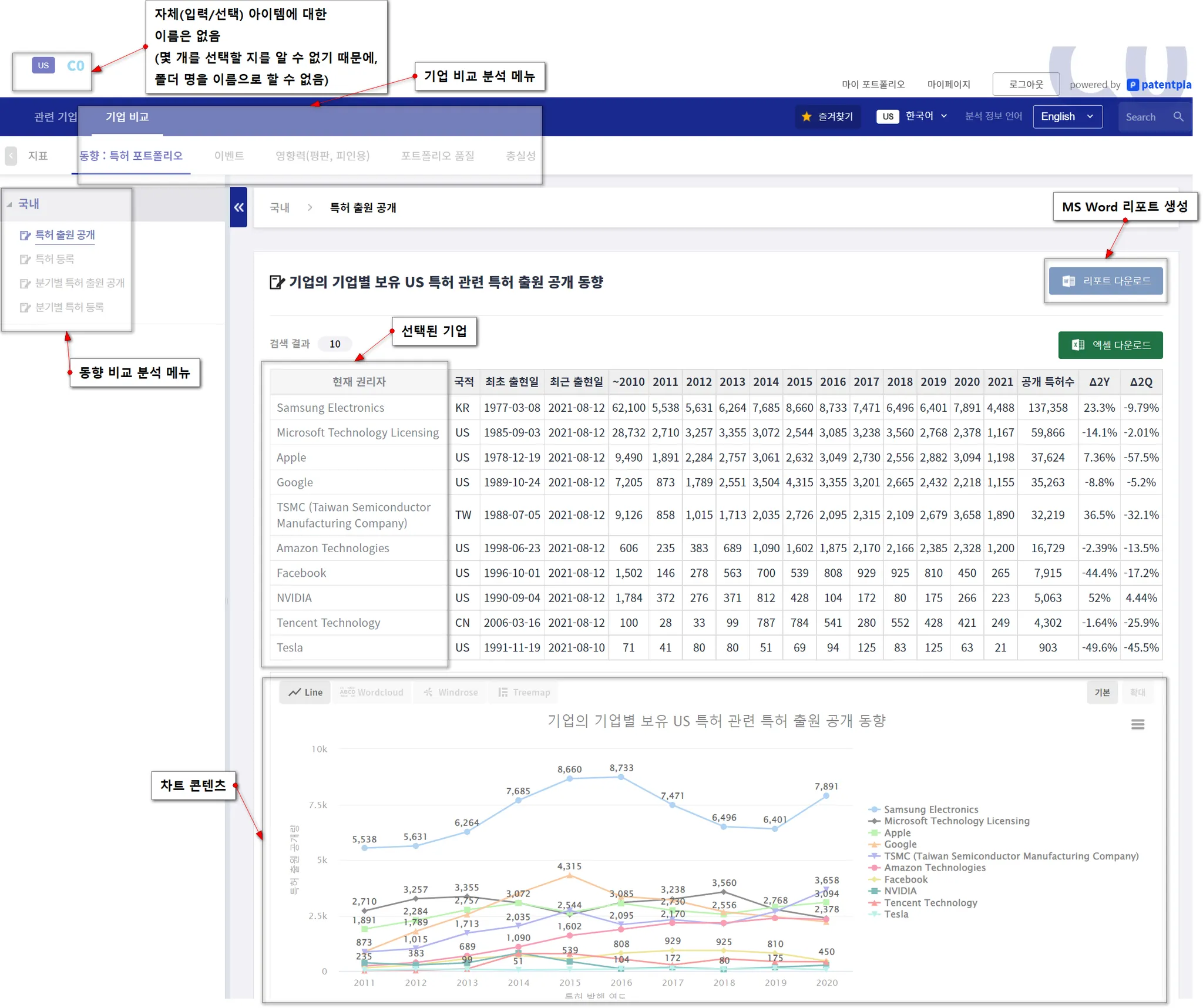Select the 기업 비교 menu
Image resolution: width=1203 pixels, height=1008 pixels.
click(127, 117)
